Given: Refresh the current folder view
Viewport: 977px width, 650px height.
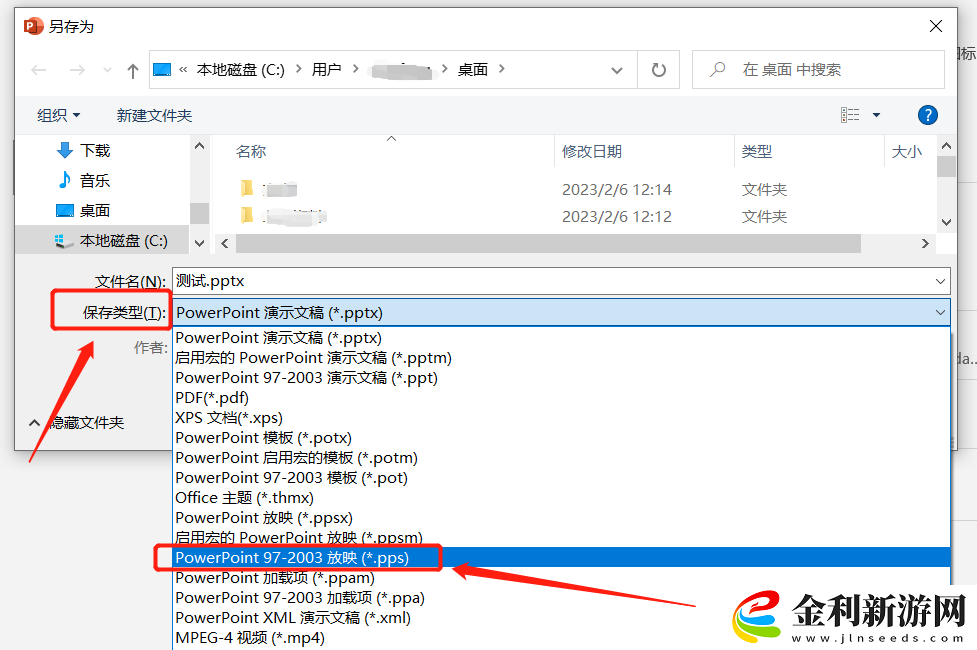Looking at the screenshot, I should (x=659, y=70).
